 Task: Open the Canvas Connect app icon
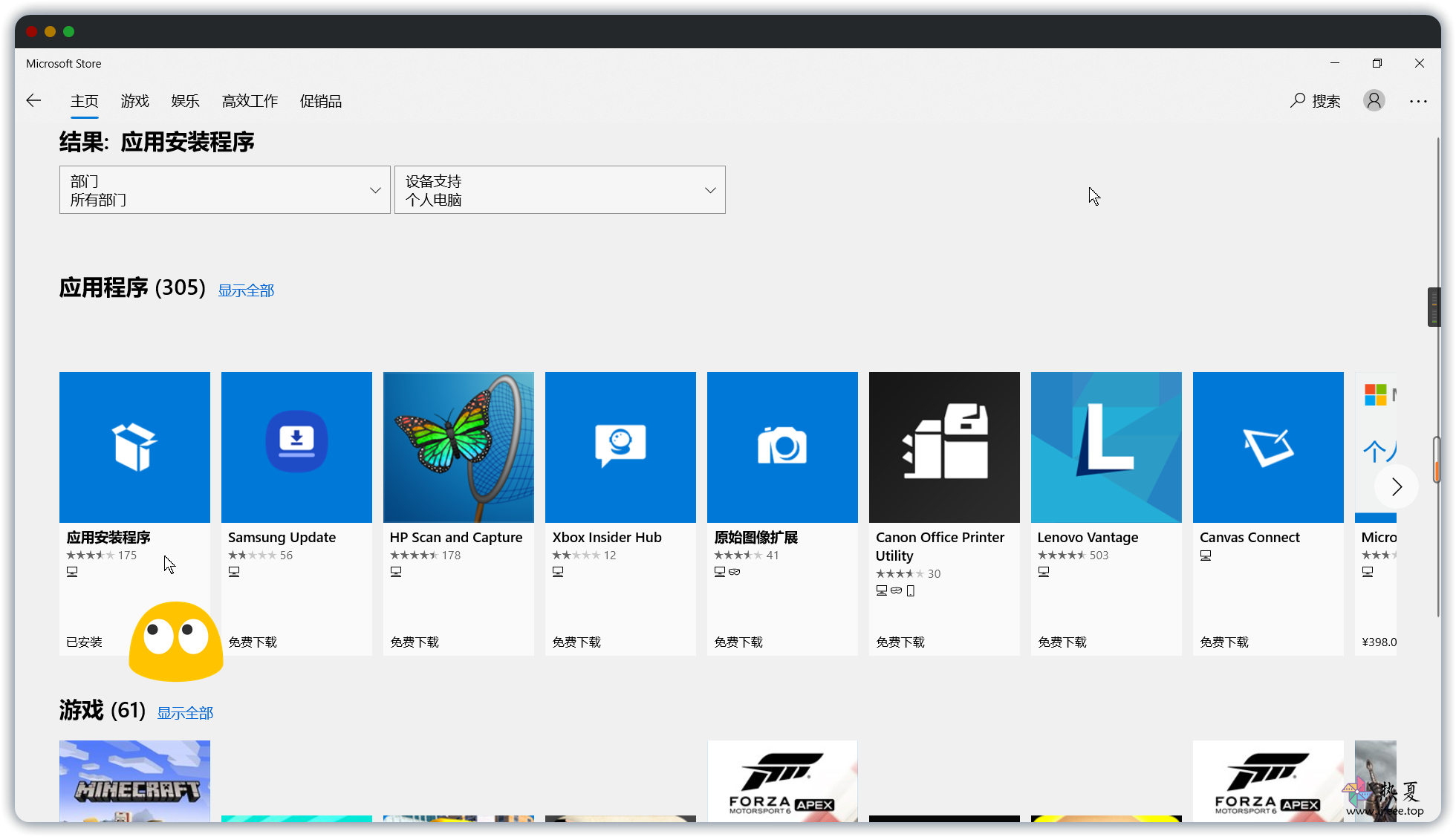1268,447
